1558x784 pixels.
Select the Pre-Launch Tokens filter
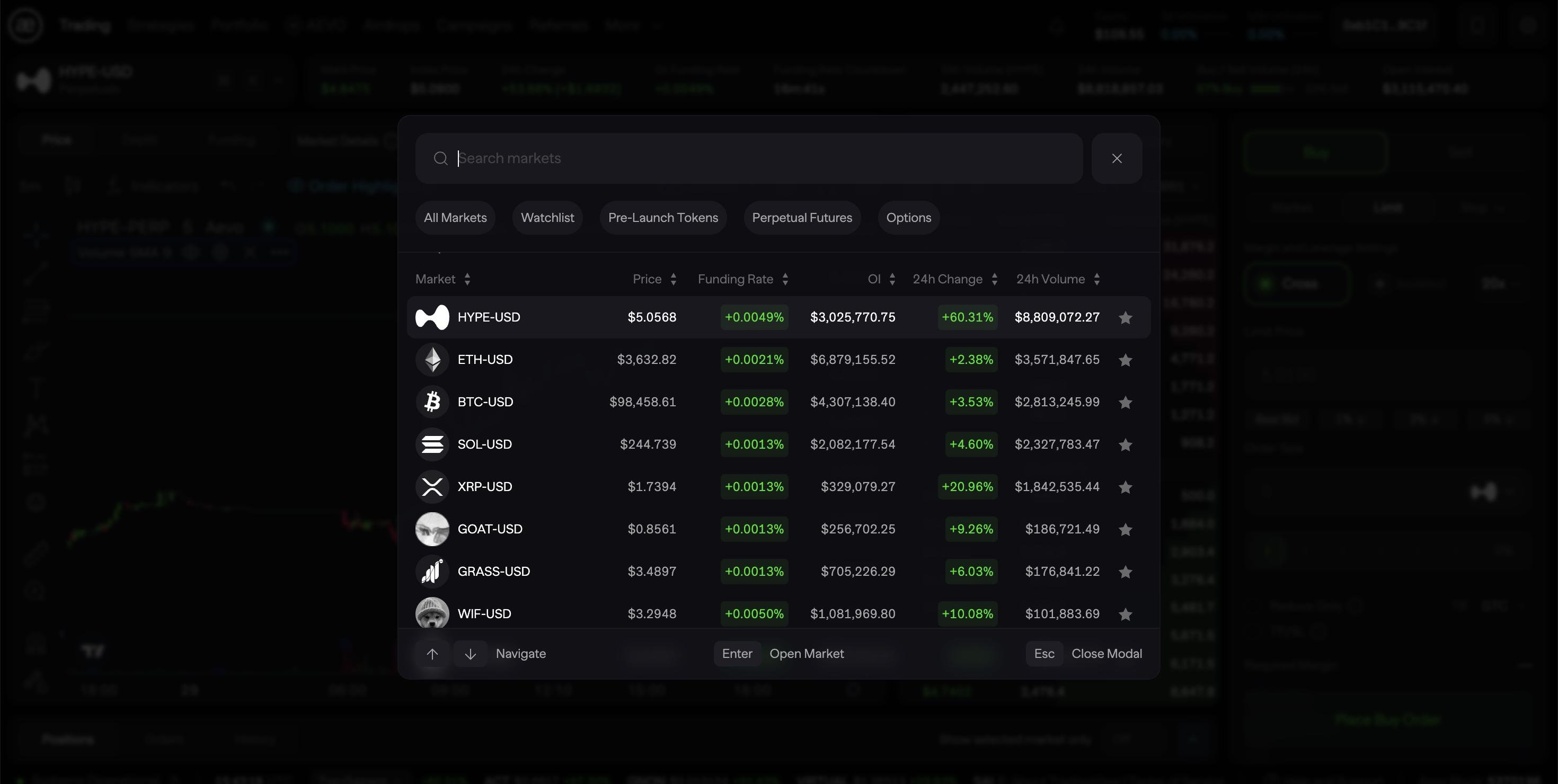(663, 218)
